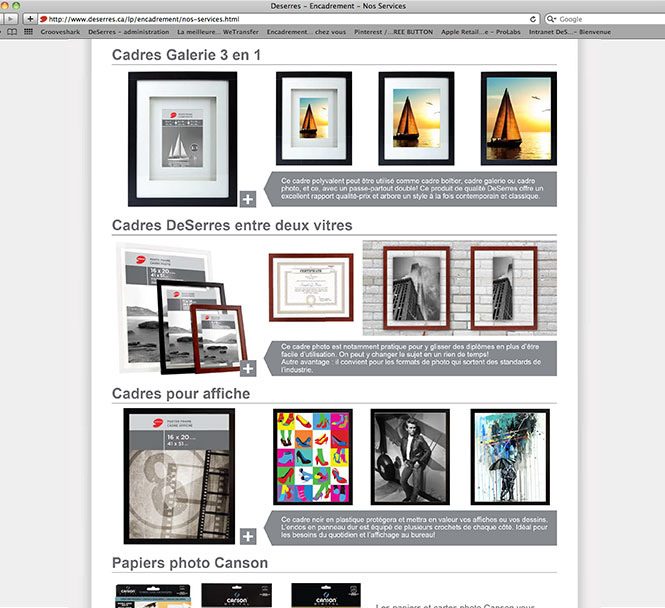Screen dimensions: 665x608
Task: Click plus icon on Cadres Galerie frame image
Action: [247, 199]
